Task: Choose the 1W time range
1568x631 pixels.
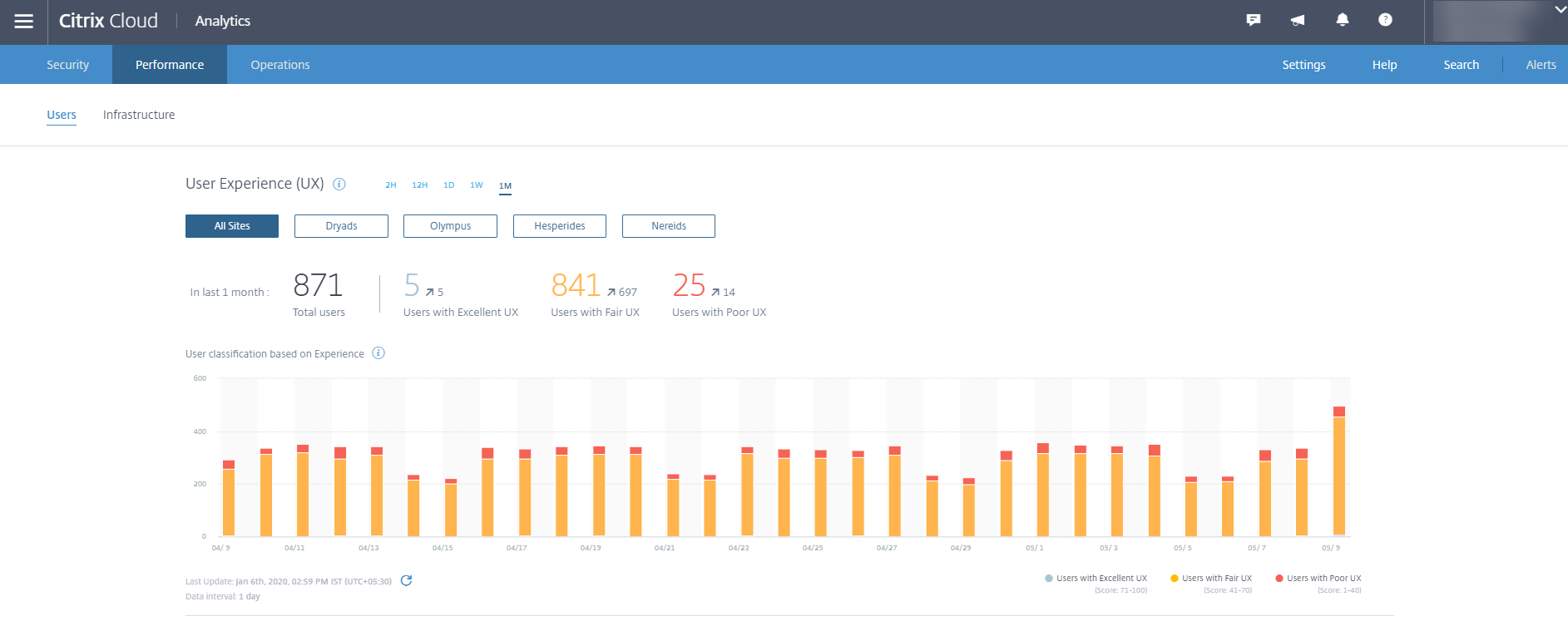Action: coord(477,185)
